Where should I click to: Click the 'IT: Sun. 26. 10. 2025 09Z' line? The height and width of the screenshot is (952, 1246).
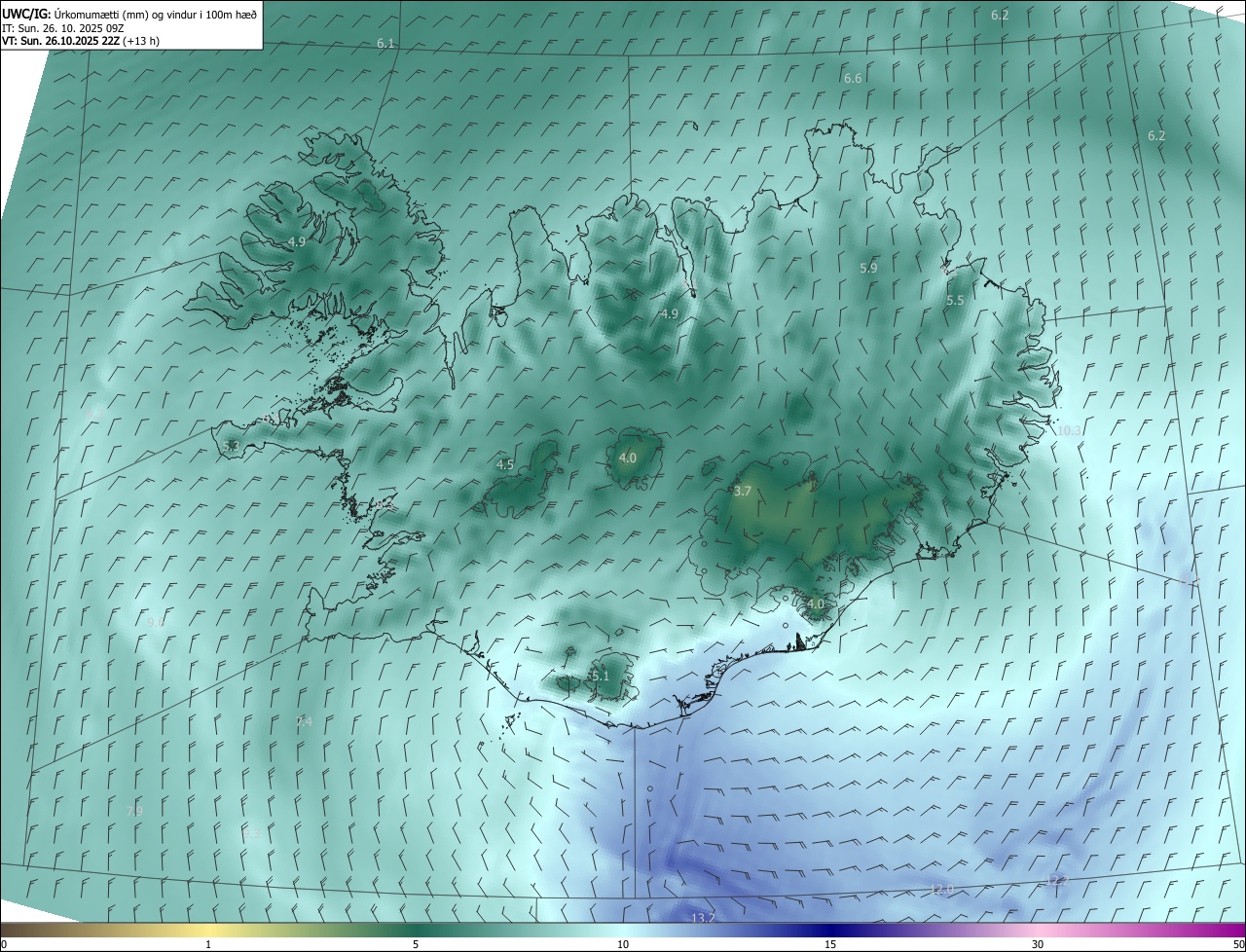tap(62, 28)
